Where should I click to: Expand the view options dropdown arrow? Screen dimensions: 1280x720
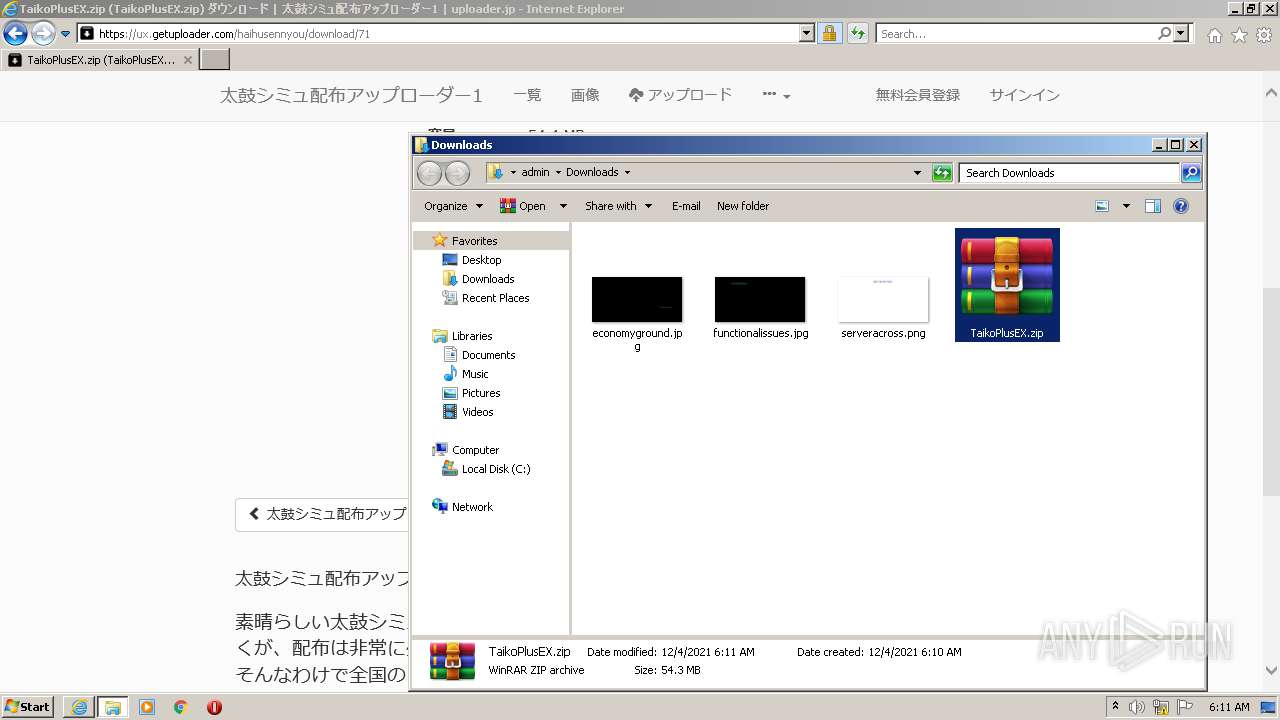tap(1126, 206)
